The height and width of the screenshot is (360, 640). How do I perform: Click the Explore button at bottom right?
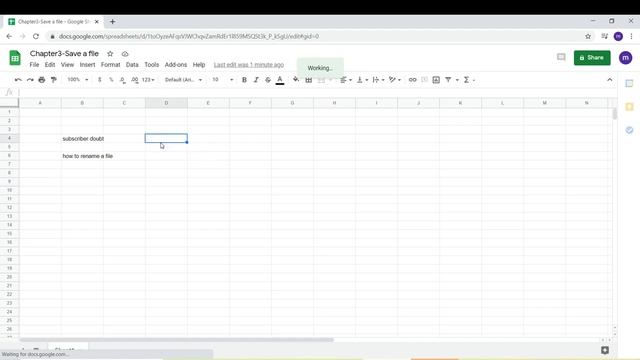coord(604,350)
